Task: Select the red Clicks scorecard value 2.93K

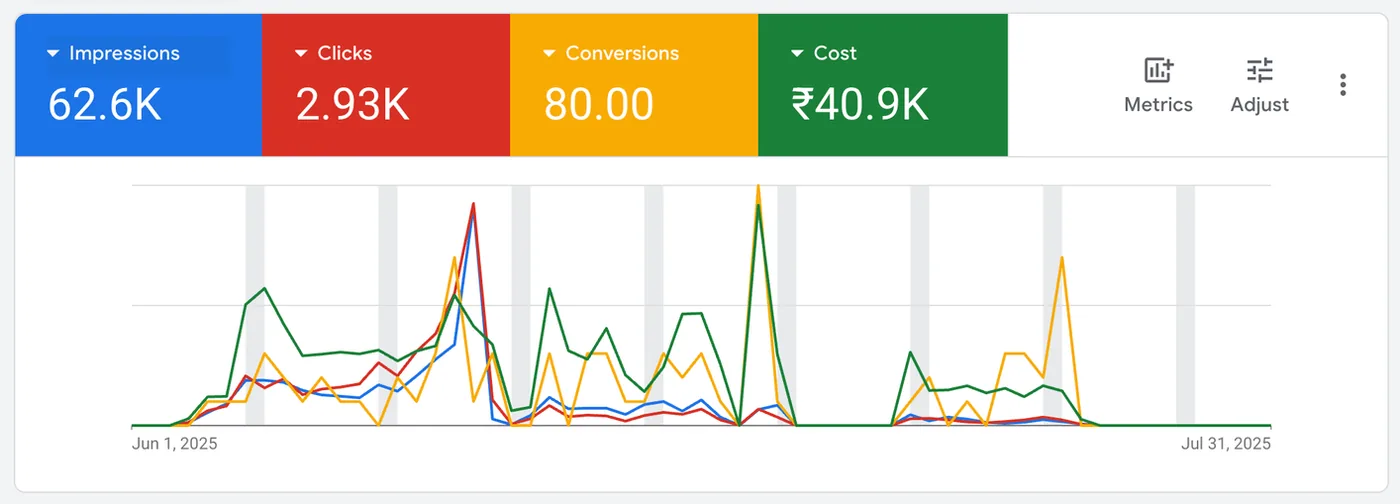Action: tap(353, 104)
